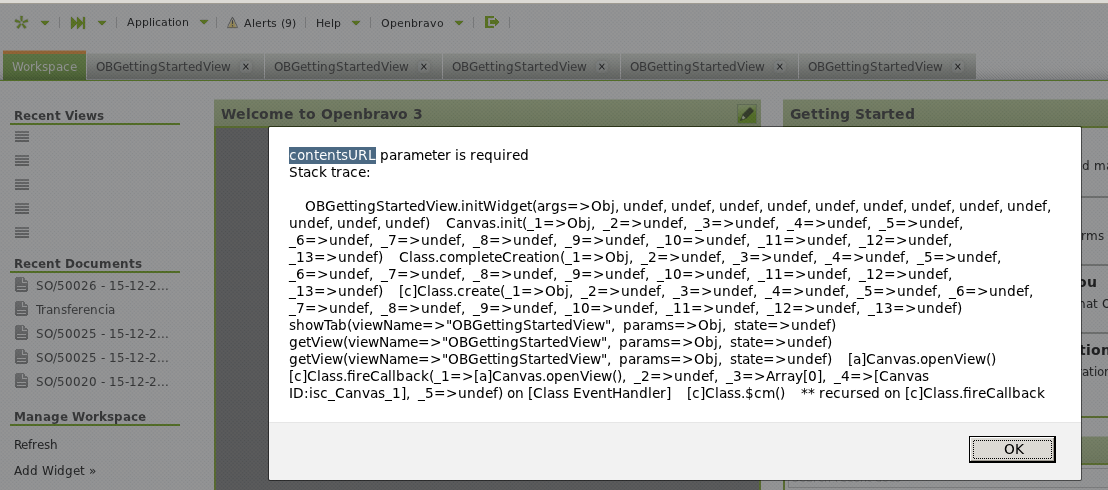
Task: Close the third OBGettingStartedView tab
Action: click(x=602, y=66)
